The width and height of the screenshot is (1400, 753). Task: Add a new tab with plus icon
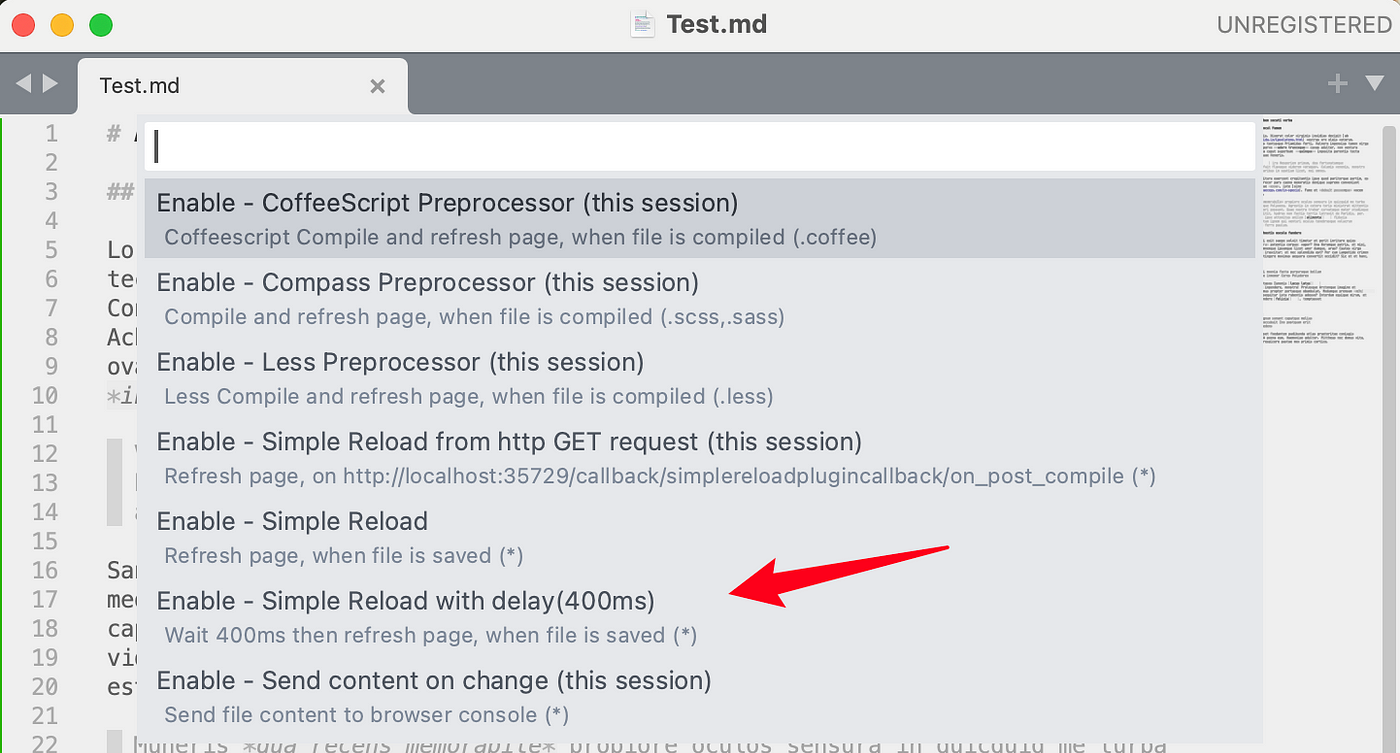(x=1337, y=84)
